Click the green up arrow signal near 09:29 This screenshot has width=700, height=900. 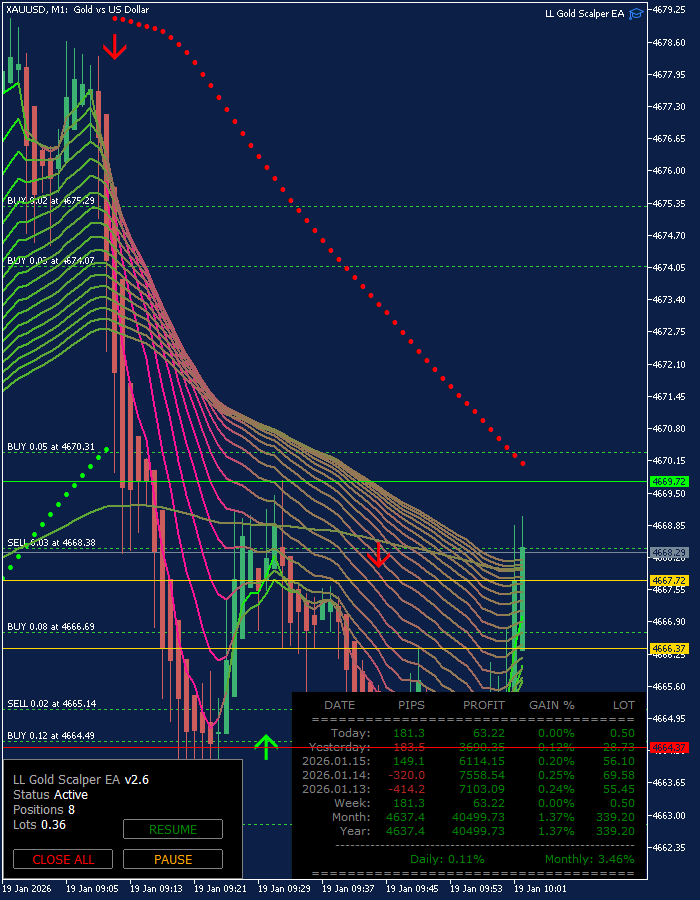(266, 747)
